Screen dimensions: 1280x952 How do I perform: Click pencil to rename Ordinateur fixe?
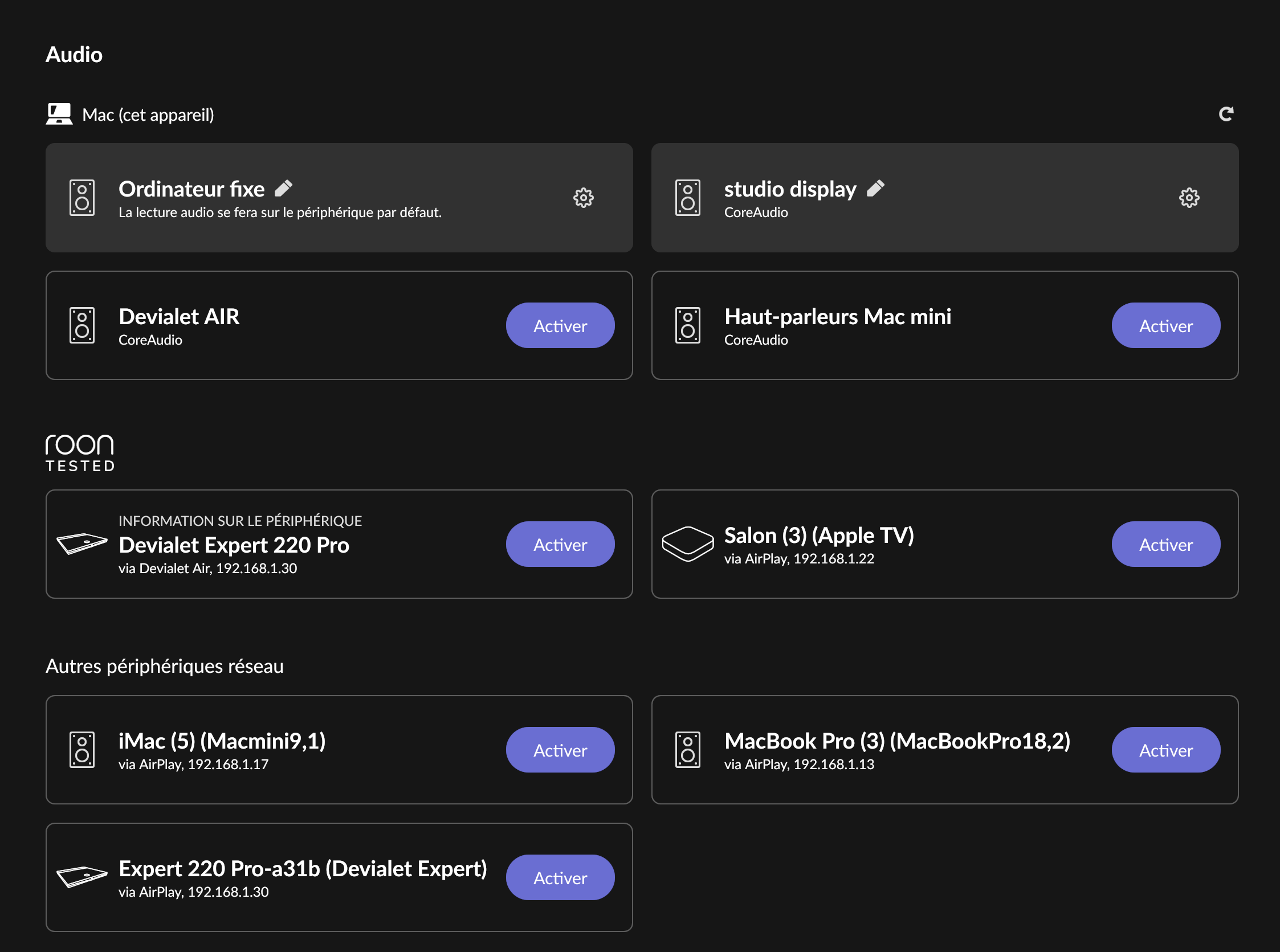pos(284,188)
